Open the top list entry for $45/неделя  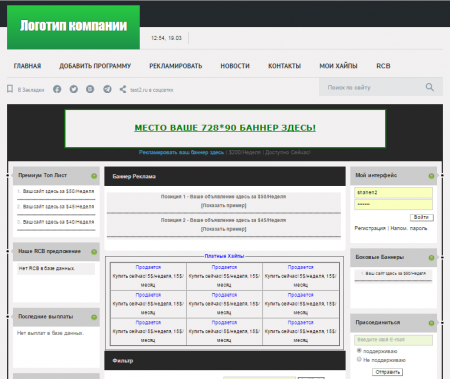(x=58, y=207)
